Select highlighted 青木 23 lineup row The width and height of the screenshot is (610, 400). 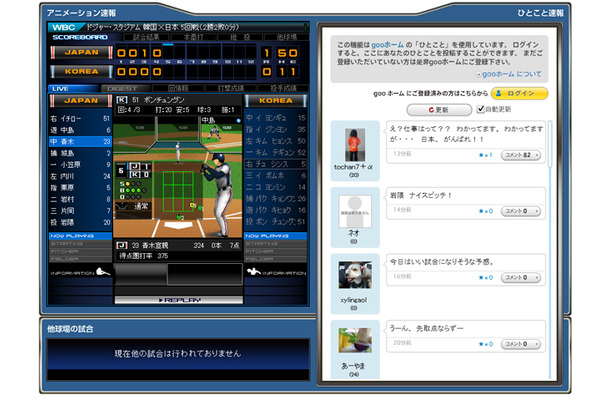(81, 142)
